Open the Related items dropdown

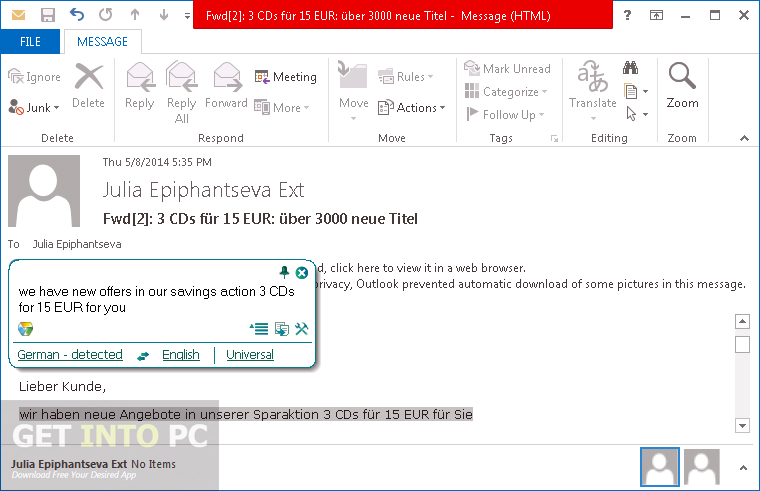coord(636,91)
